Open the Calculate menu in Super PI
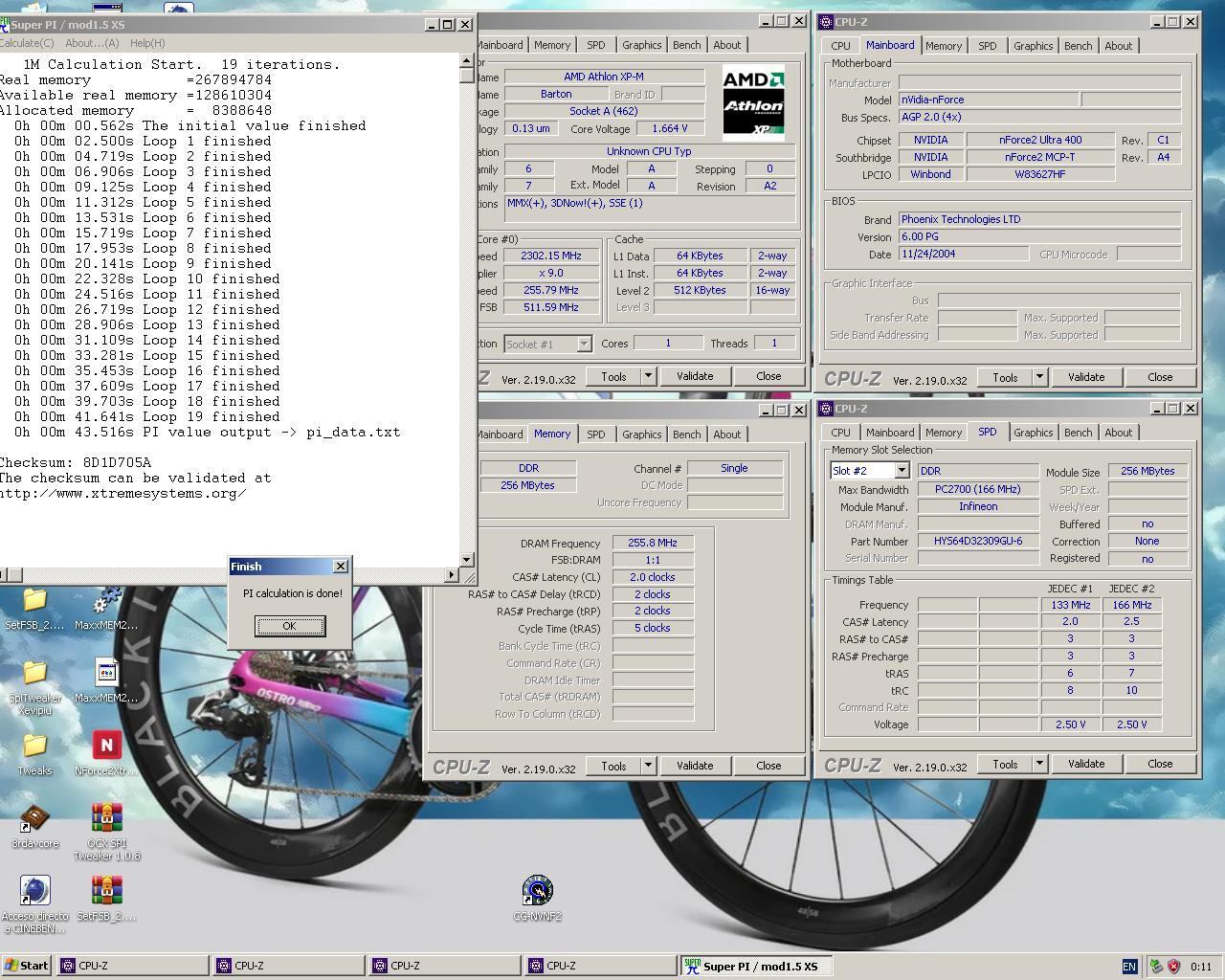Screen dimensions: 1225x980 click(26, 43)
